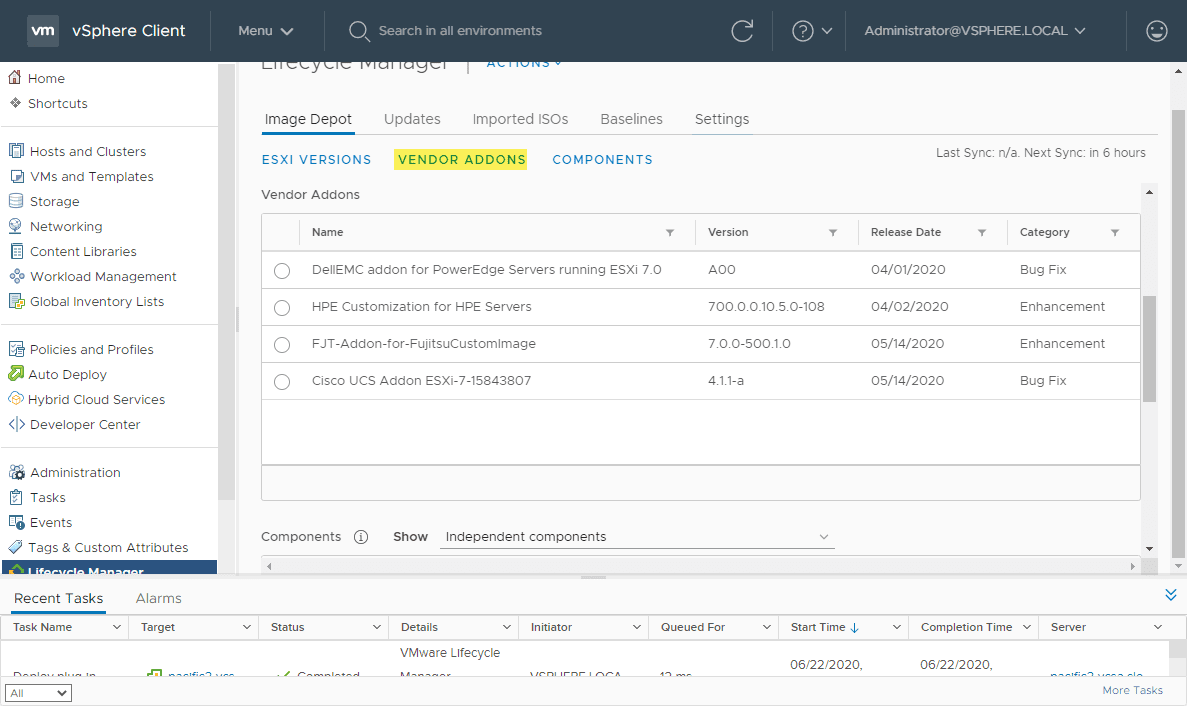Select the Networking sidebar icon
The width and height of the screenshot is (1187, 706).
pos(16,226)
